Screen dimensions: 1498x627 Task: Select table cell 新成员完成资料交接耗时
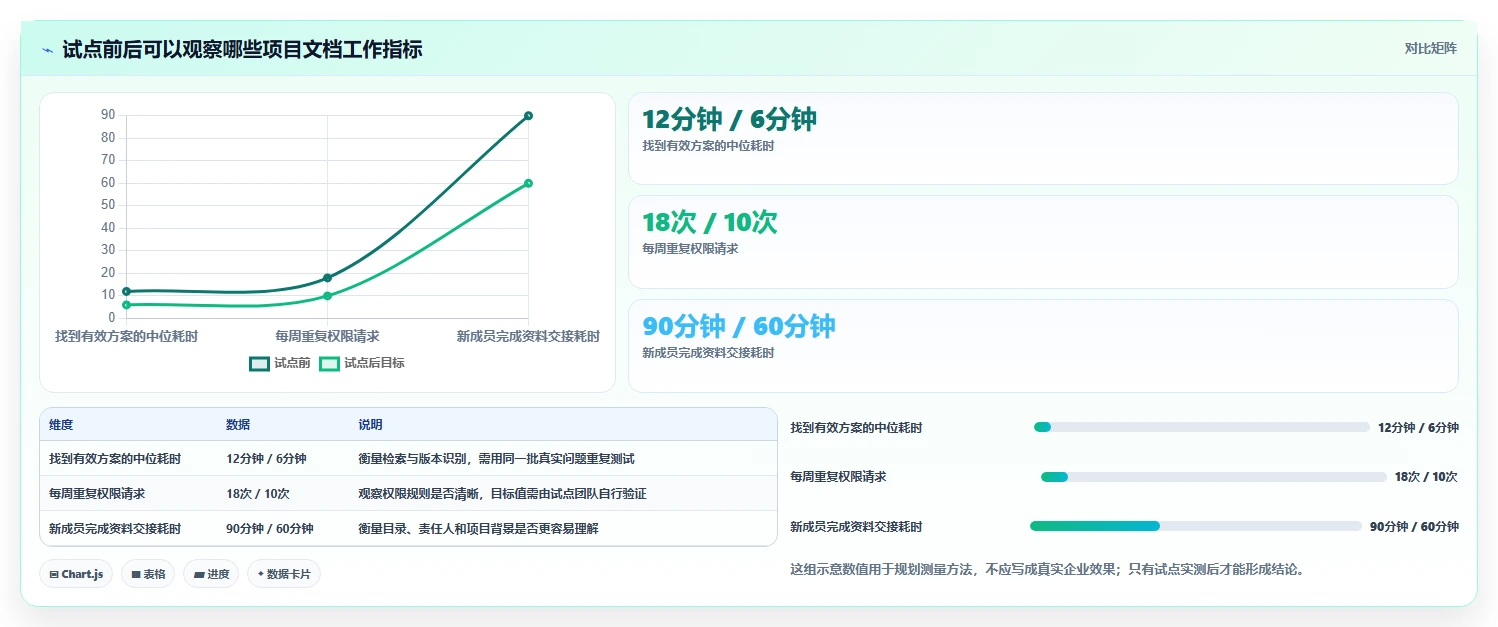115,529
